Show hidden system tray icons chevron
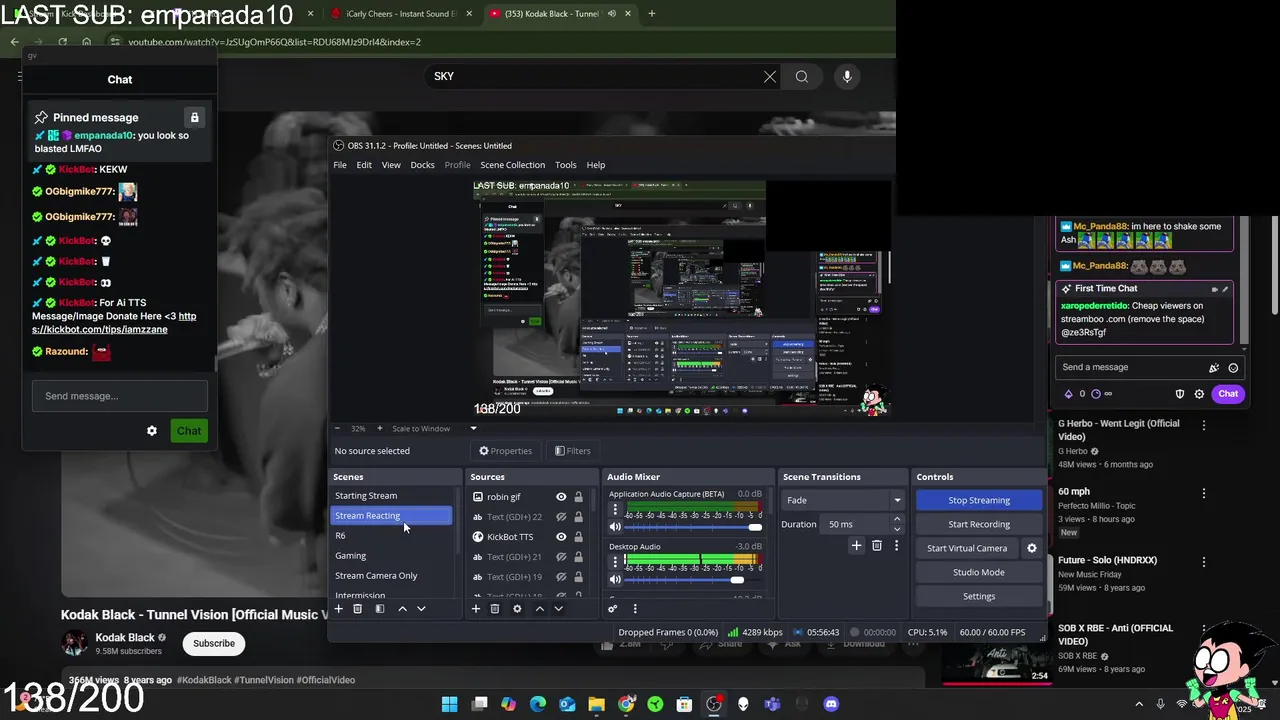The height and width of the screenshot is (720, 1280). pos(1139,704)
